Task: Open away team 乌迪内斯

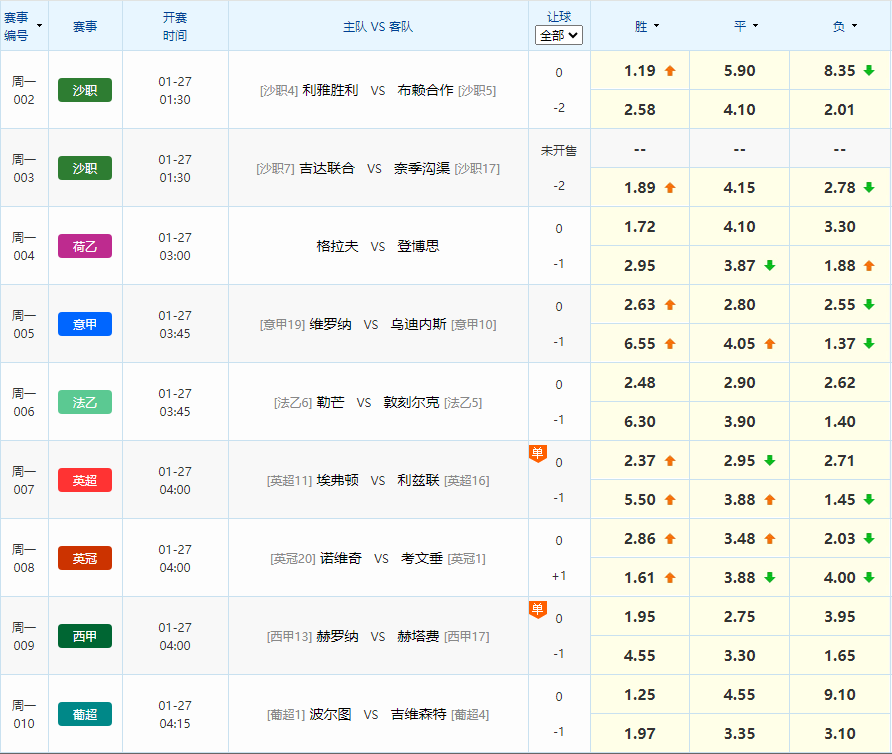Action: (x=419, y=324)
